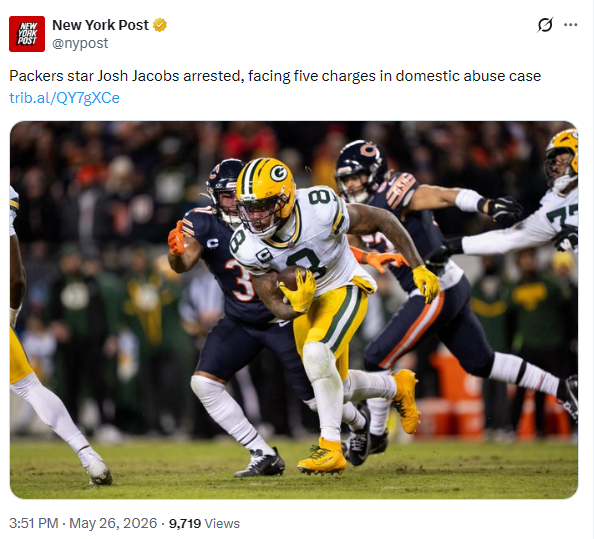Click the yellow cleat on the grass
594x539 pixels.
pyautogui.click(x=322, y=457)
